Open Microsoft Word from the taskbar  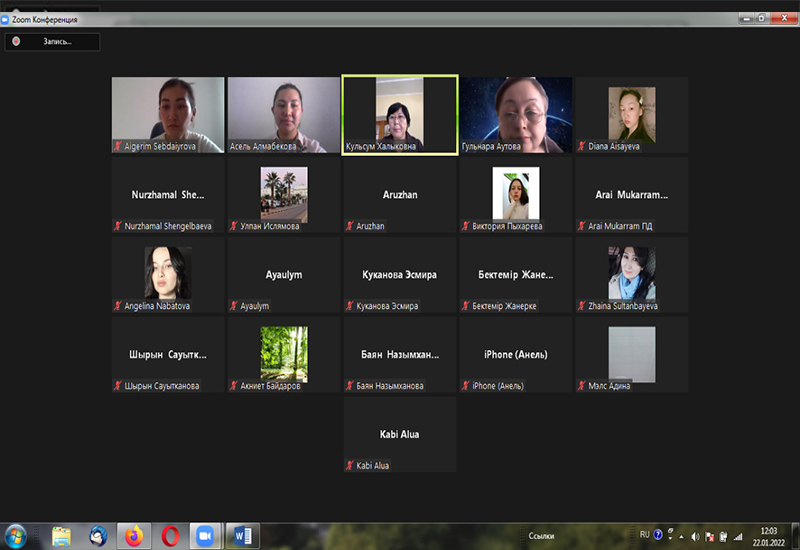pyautogui.click(x=243, y=536)
